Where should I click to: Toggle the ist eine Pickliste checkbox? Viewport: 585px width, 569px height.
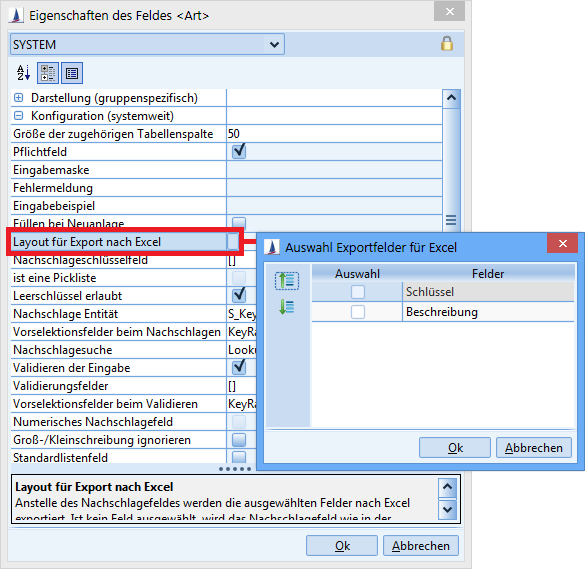(x=239, y=278)
